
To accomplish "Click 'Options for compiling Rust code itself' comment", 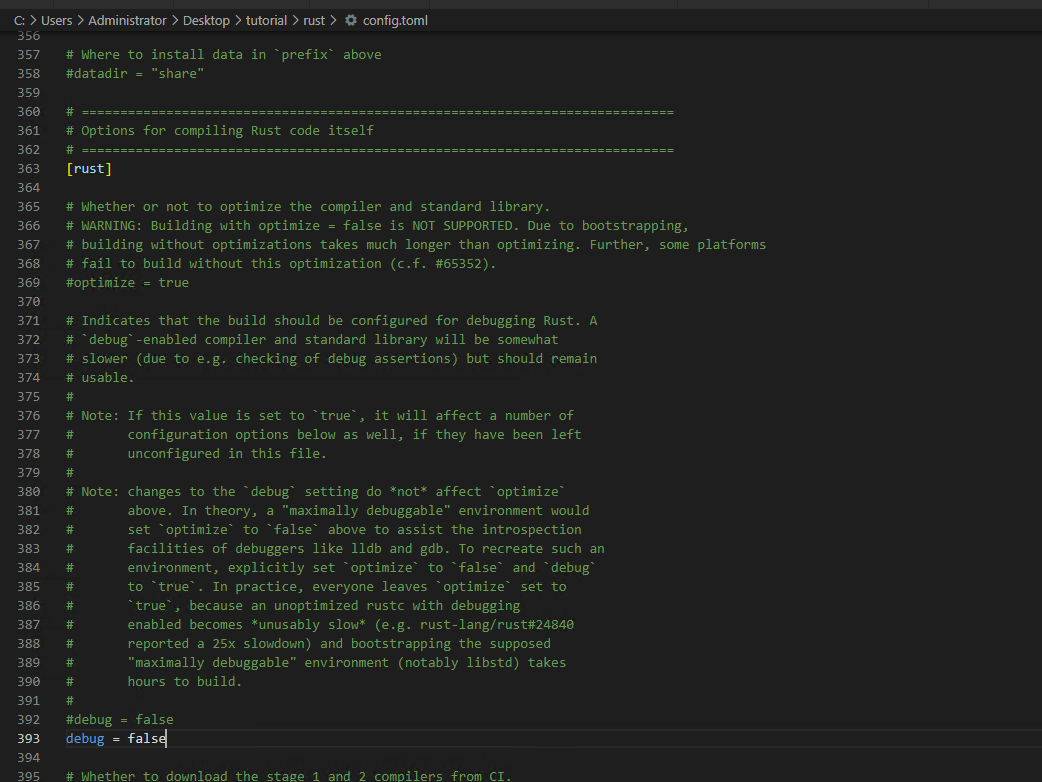I will click(x=227, y=131).
